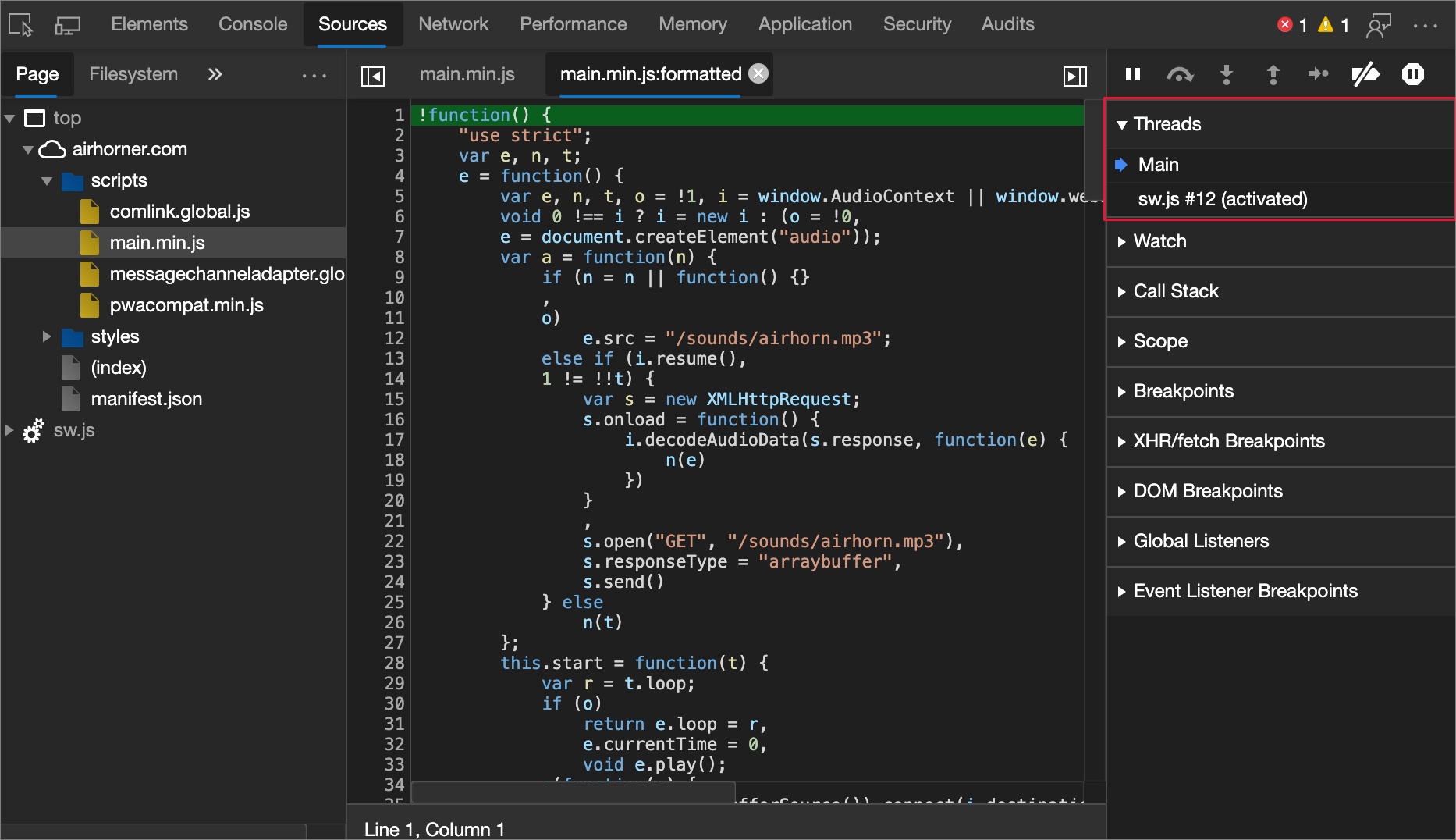This screenshot has height=840, width=1456.
Task: Collapse the Threads section
Action: (1122, 123)
